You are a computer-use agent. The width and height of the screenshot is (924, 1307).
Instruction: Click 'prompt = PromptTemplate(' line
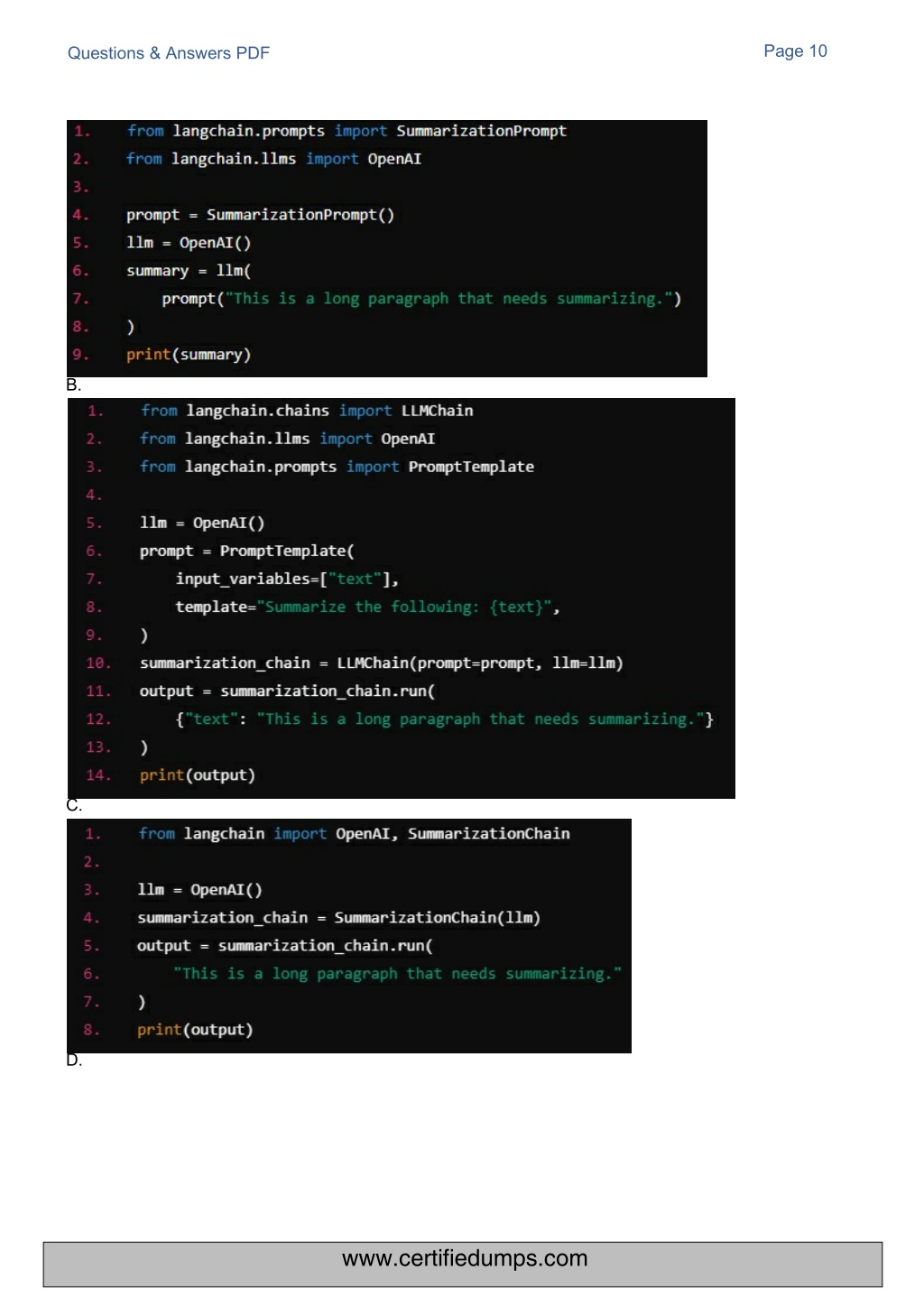pos(246,551)
